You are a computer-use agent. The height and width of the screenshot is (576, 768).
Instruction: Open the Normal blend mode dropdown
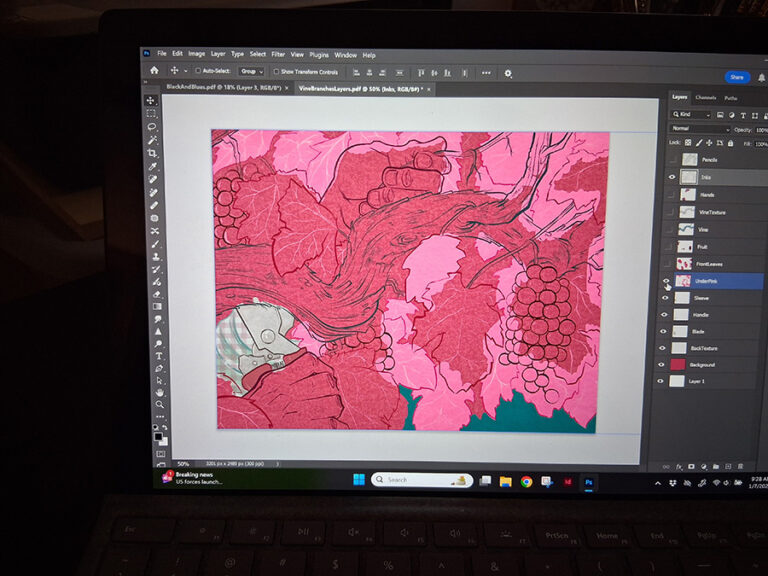(x=699, y=129)
